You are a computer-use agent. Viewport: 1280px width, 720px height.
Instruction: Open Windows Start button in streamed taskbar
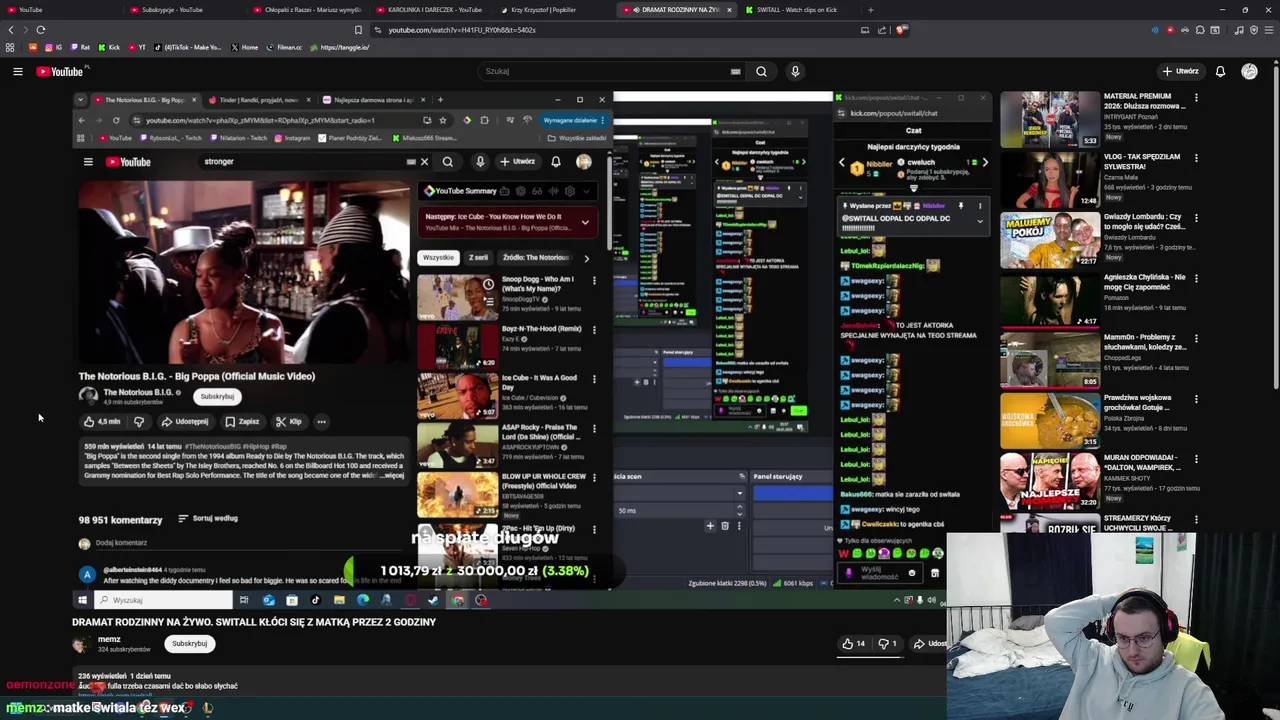[x=82, y=600]
